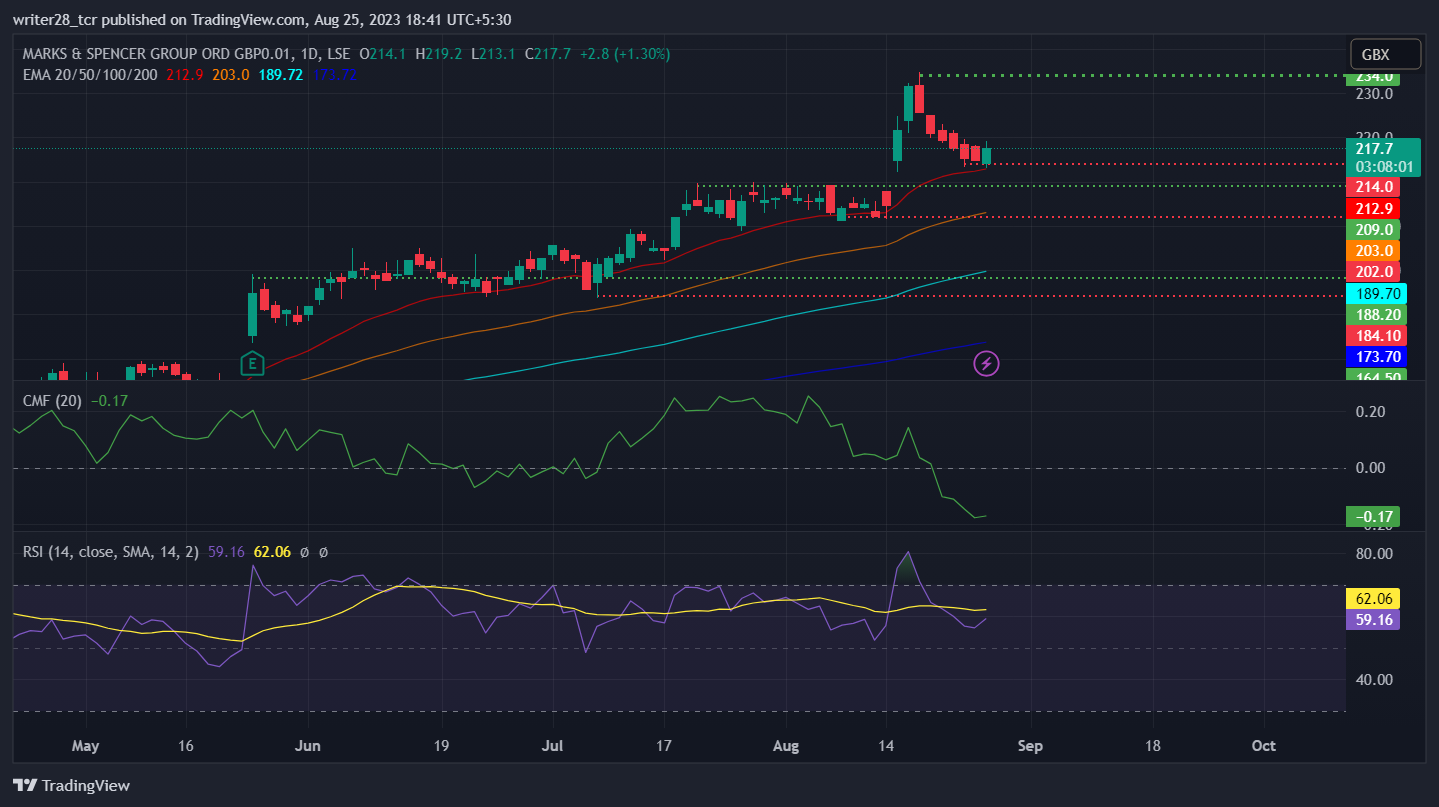Click the yellow 62.06 RSI axis tag
This screenshot has width=1439, height=807.
[x=1372, y=598]
